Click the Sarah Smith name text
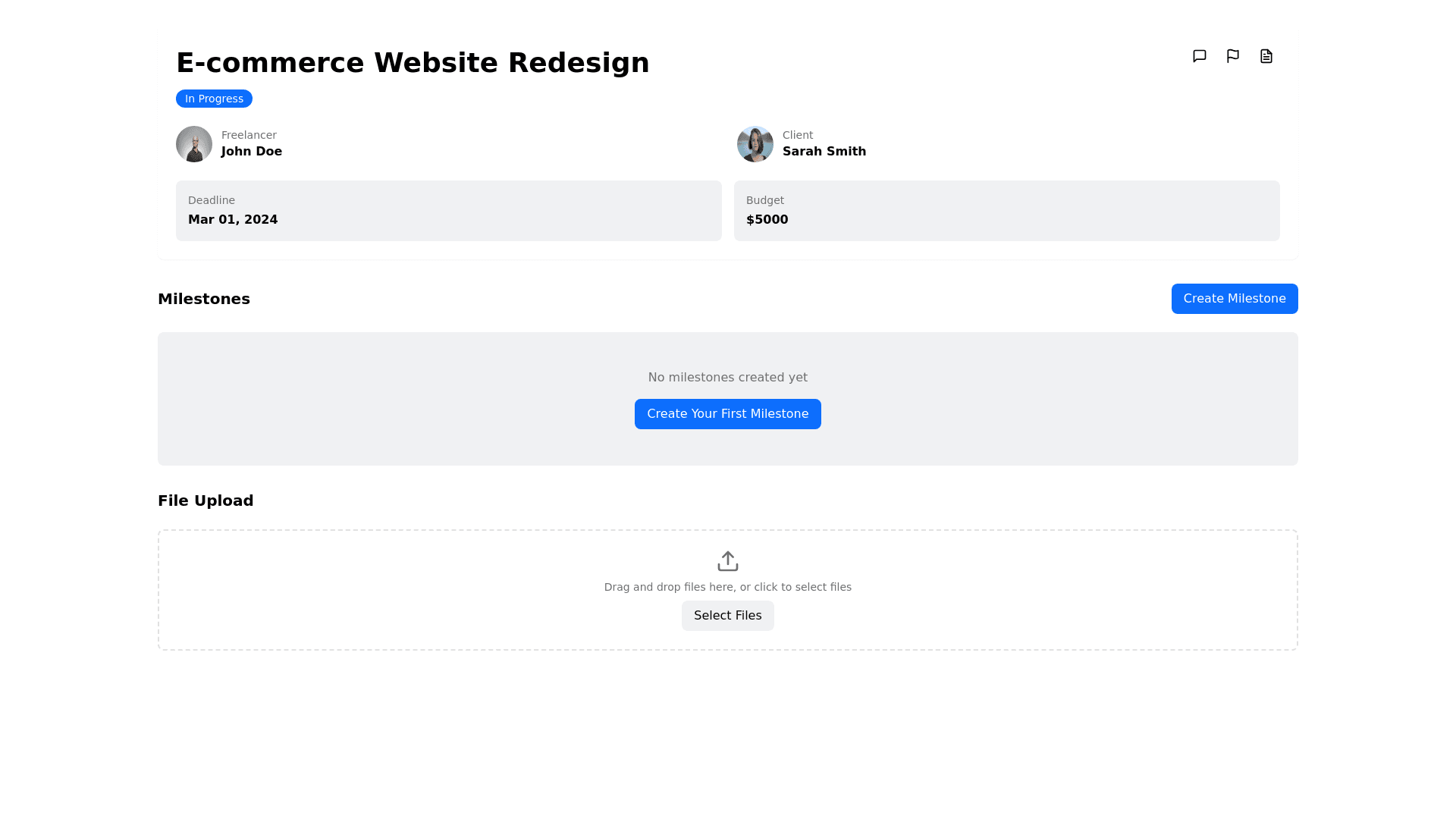Viewport: 1456px width, 819px height. click(x=824, y=152)
